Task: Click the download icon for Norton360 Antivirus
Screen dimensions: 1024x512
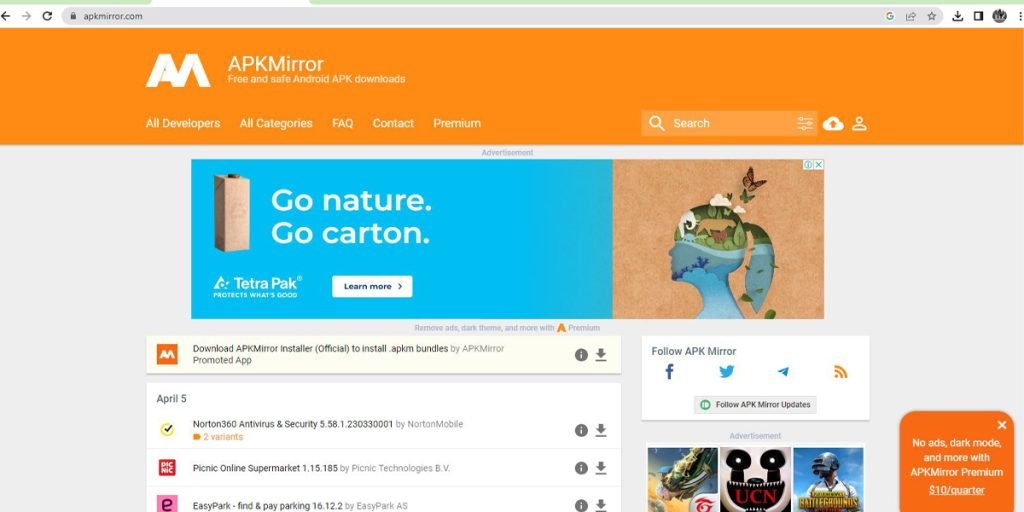Action: pos(601,430)
